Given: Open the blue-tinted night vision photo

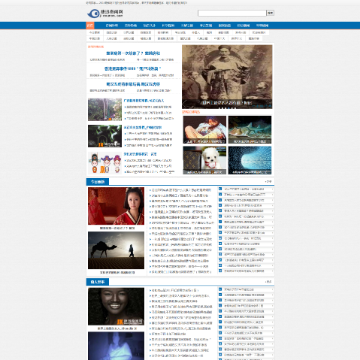Looking at the screenshot, I should click(x=116, y=346).
